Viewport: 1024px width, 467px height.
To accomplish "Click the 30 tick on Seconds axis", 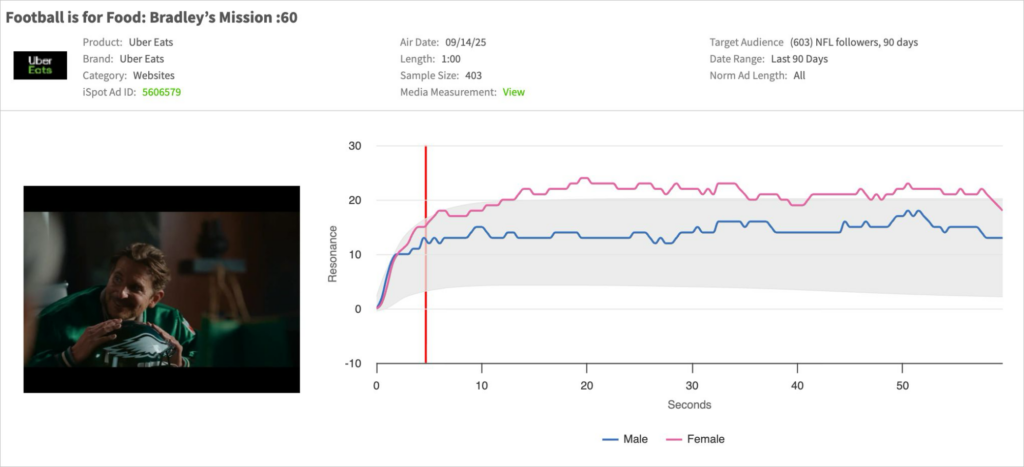I will 692,385.
